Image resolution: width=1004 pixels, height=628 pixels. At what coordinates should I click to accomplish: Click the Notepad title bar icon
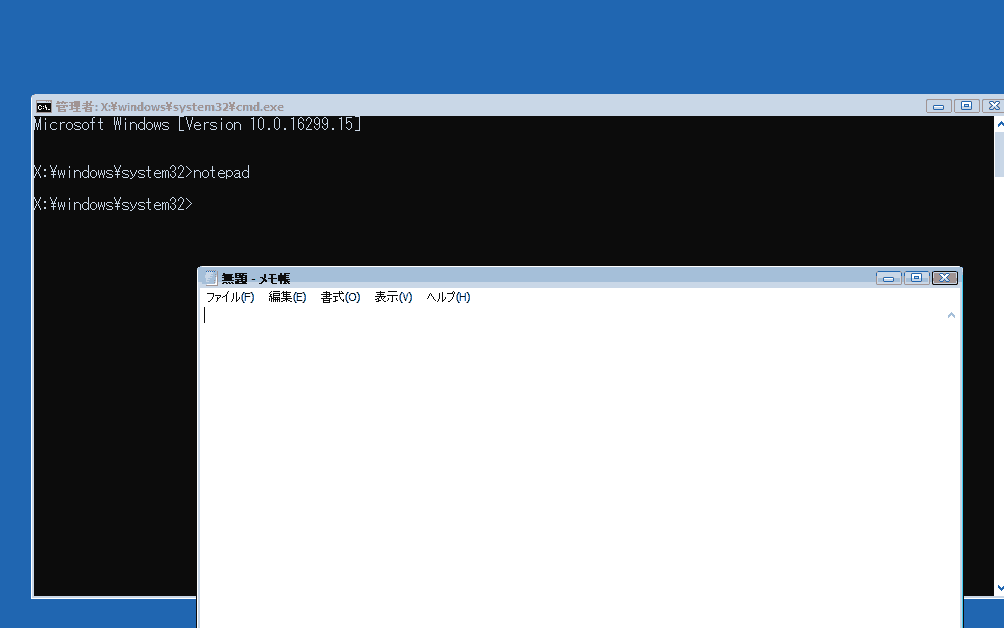tap(211, 278)
